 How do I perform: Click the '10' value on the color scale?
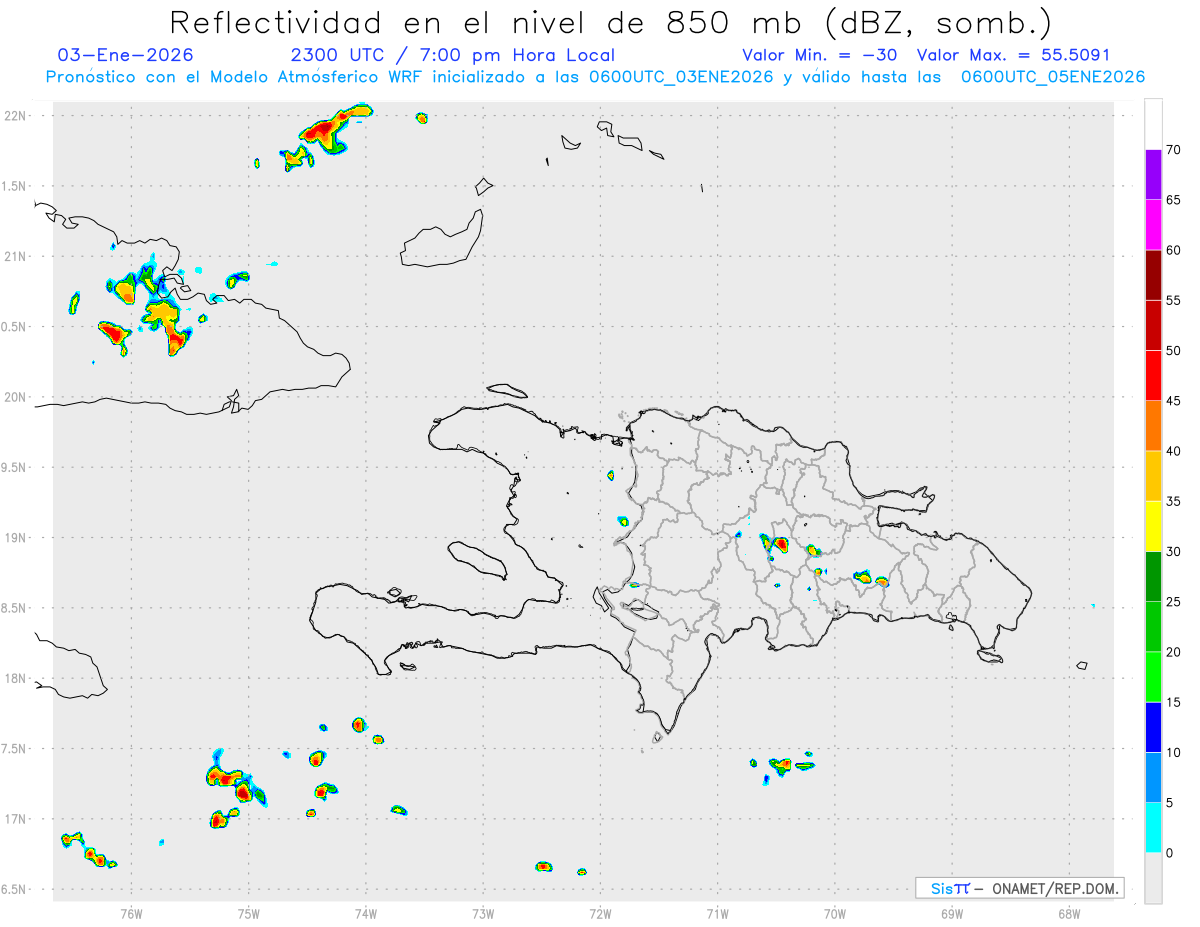coord(1173,753)
